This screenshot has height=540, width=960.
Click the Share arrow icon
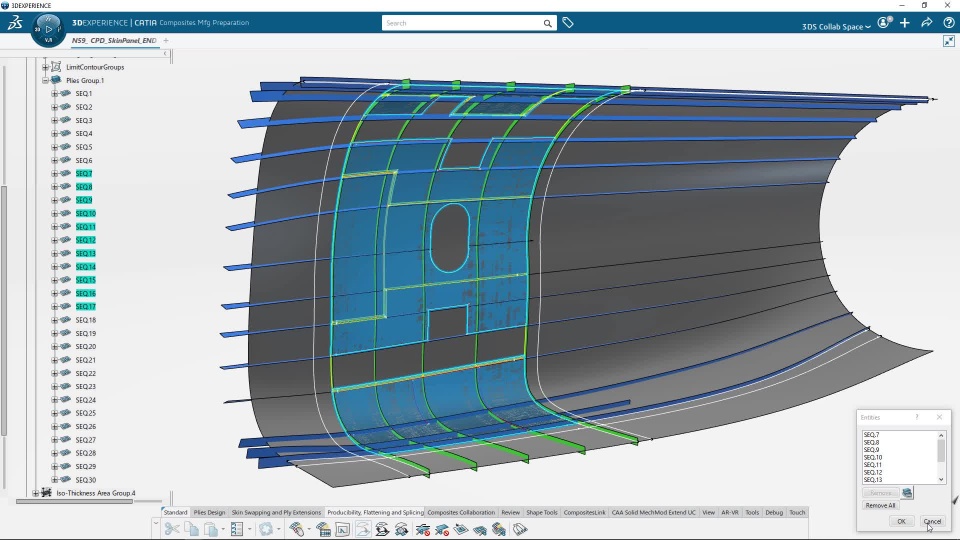tap(927, 23)
